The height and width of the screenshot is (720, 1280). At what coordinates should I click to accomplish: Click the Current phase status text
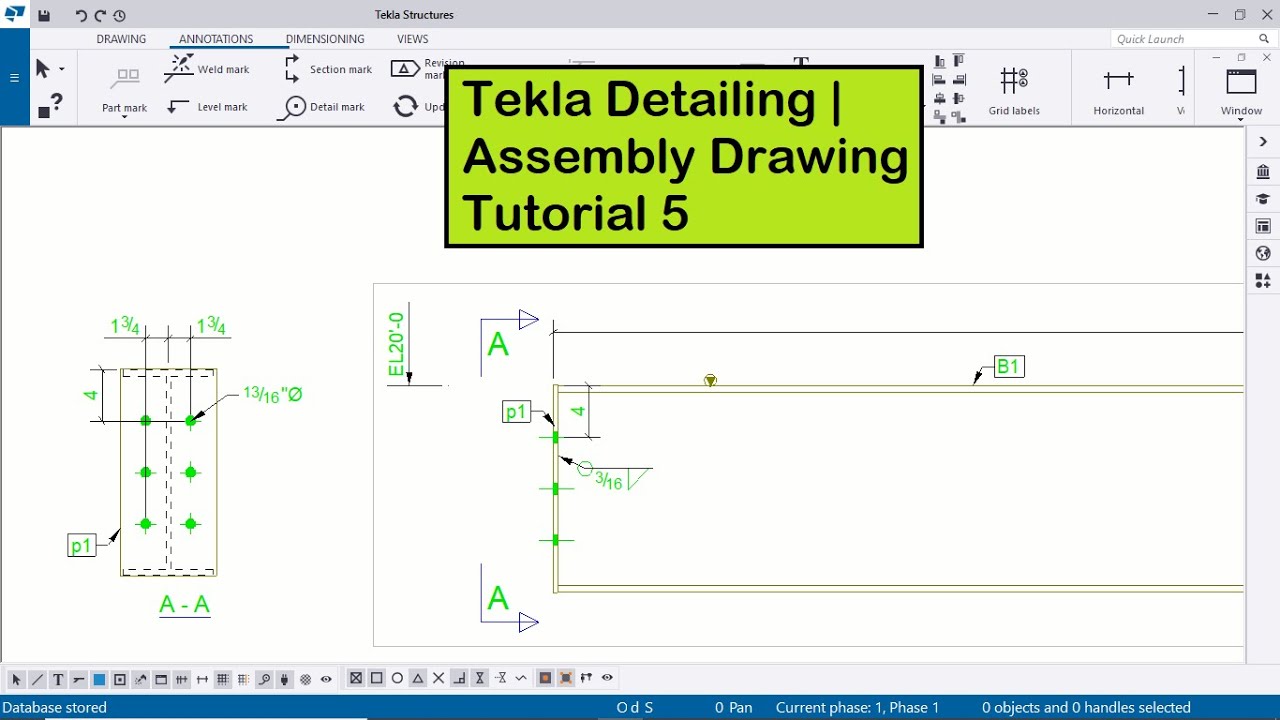(858, 707)
